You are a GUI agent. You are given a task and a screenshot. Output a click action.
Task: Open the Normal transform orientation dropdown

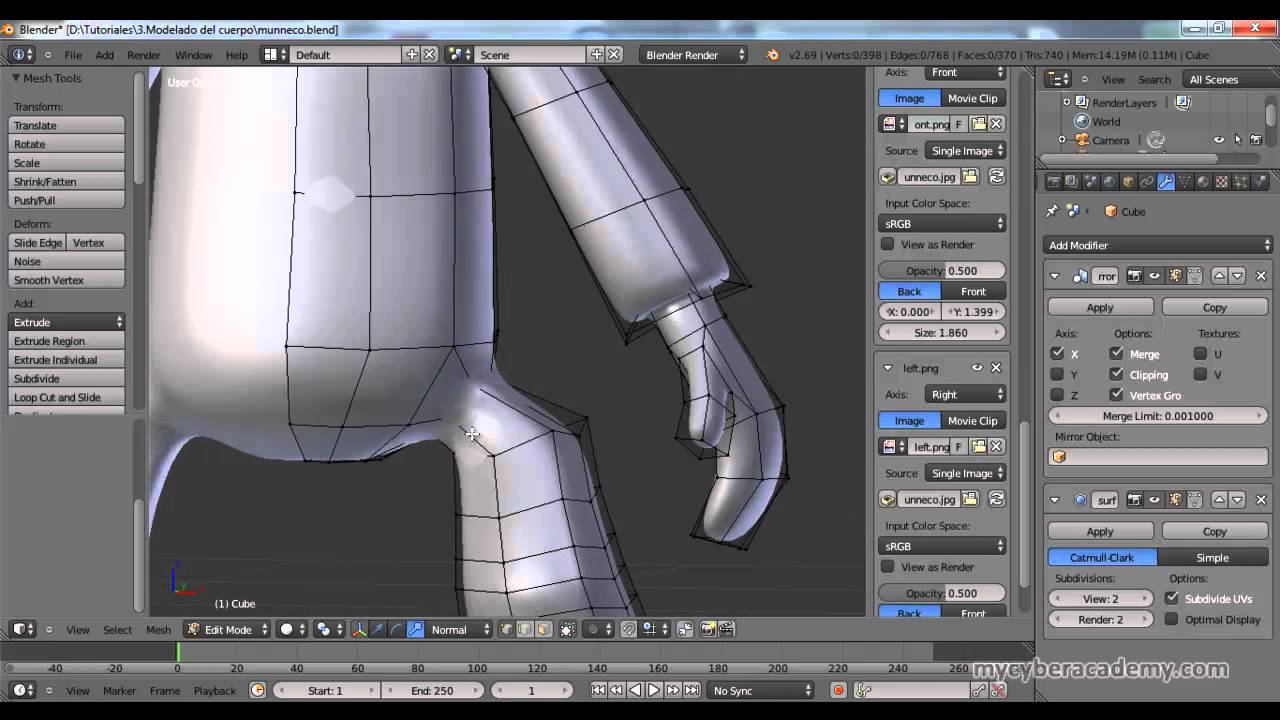[459, 629]
